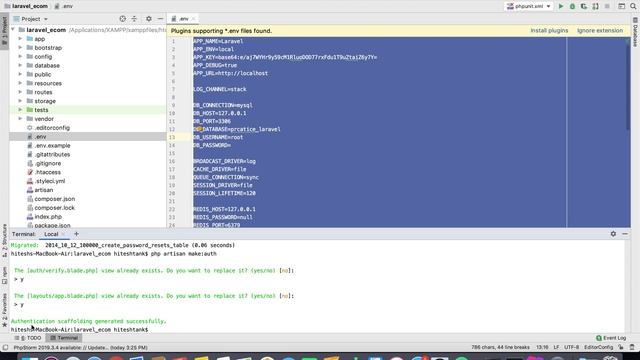The width and height of the screenshot is (640, 360).
Task: Open the Terminal tool window tab
Action: point(63,338)
